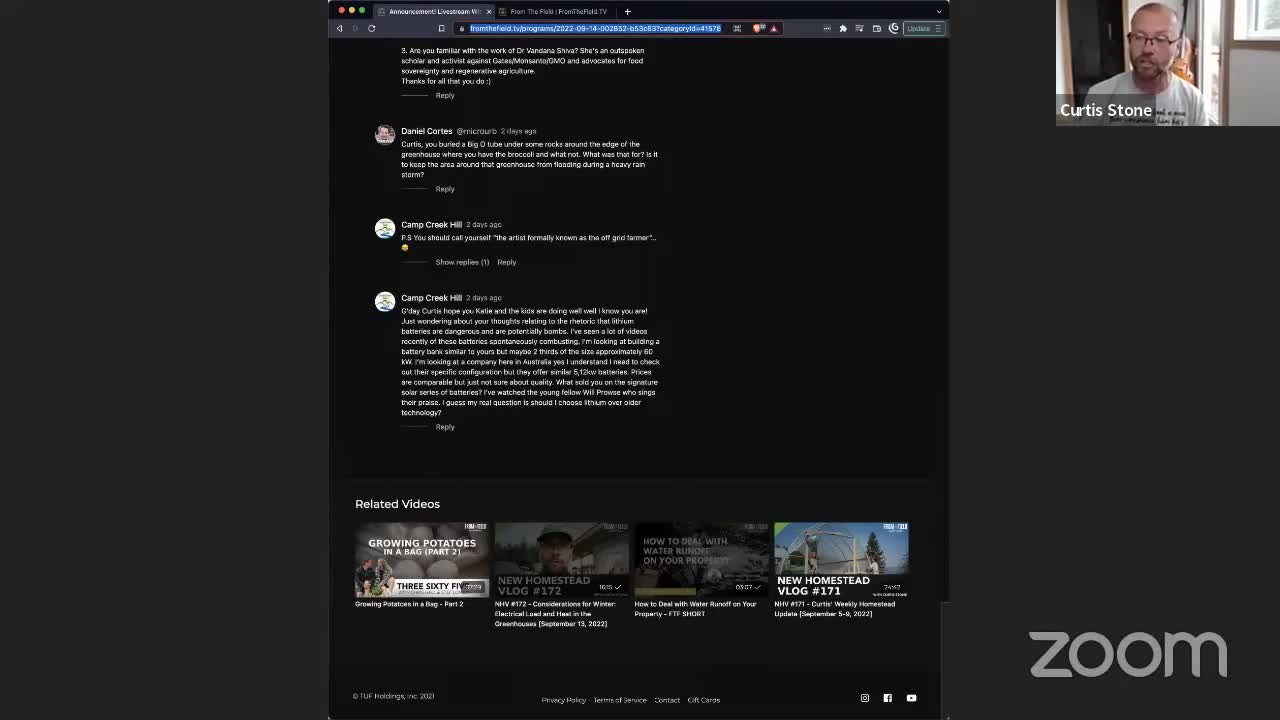This screenshot has width=1280, height=720.
Task: Open YouTube via the footer icon
Action: (911, 698)
